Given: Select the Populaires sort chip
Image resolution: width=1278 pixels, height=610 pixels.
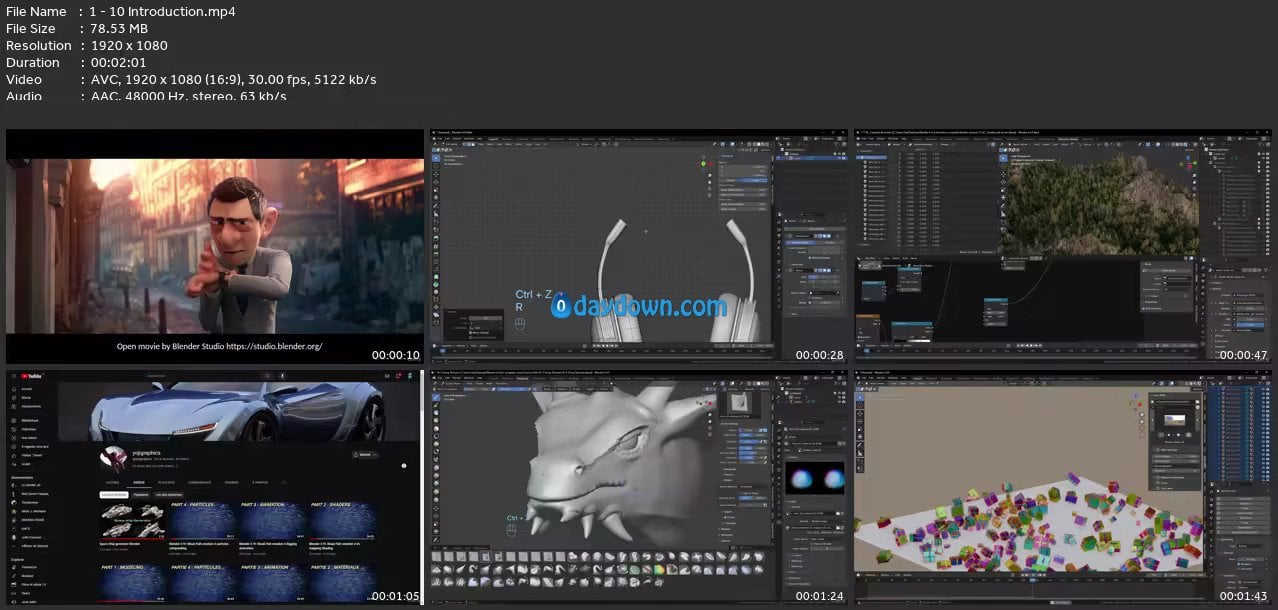Looking at the screenshot, I should [x=141, y=495].
